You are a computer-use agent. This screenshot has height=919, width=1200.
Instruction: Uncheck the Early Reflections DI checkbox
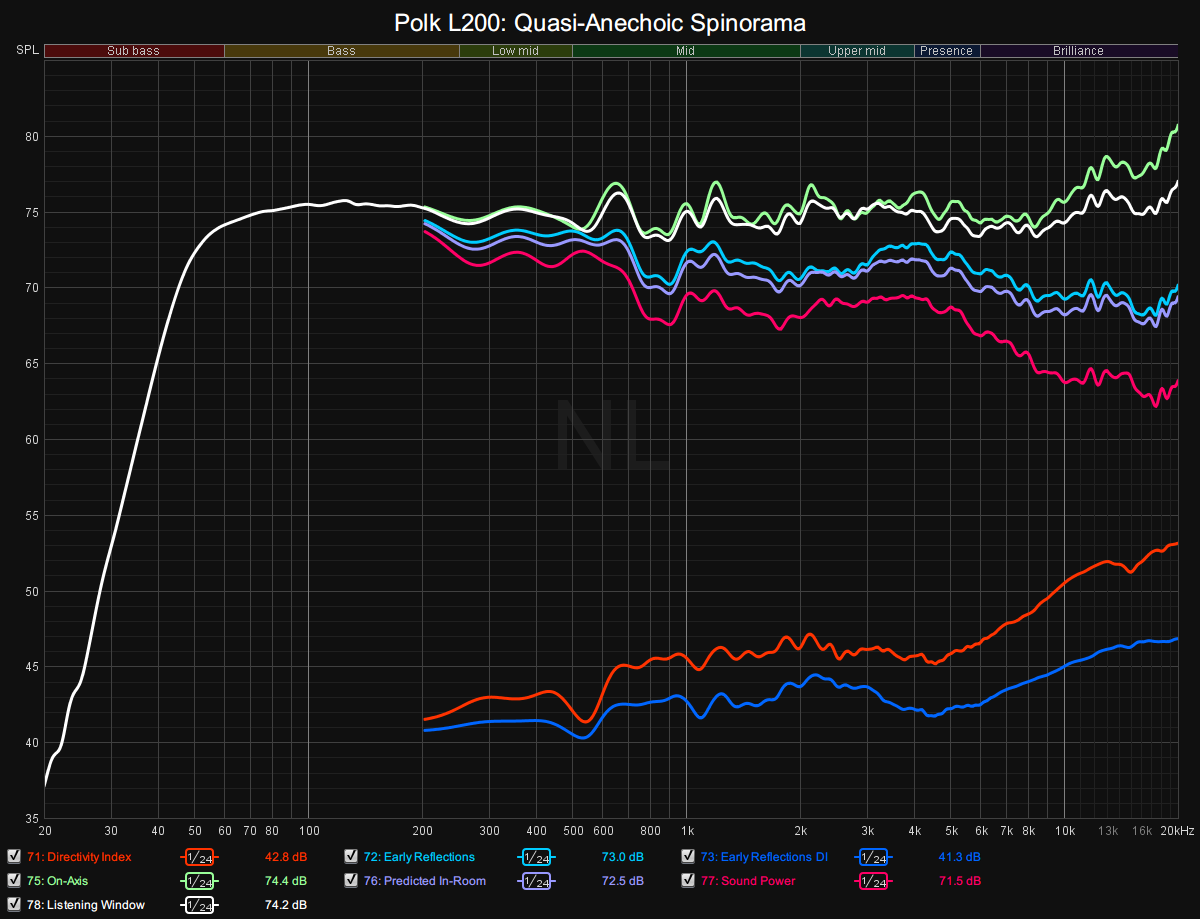click(x=688, y=857)
